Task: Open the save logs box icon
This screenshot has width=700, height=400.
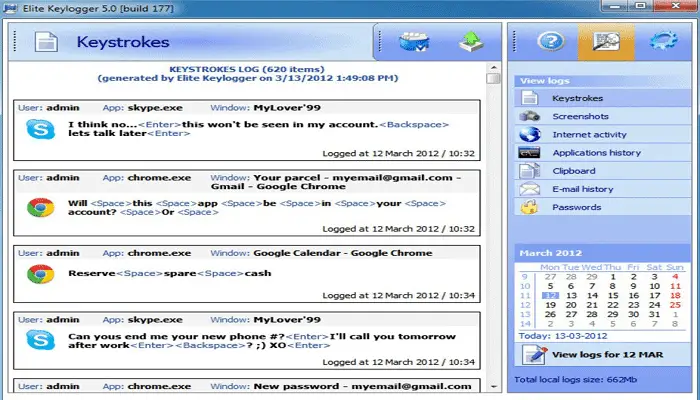Action: point(414,42)
